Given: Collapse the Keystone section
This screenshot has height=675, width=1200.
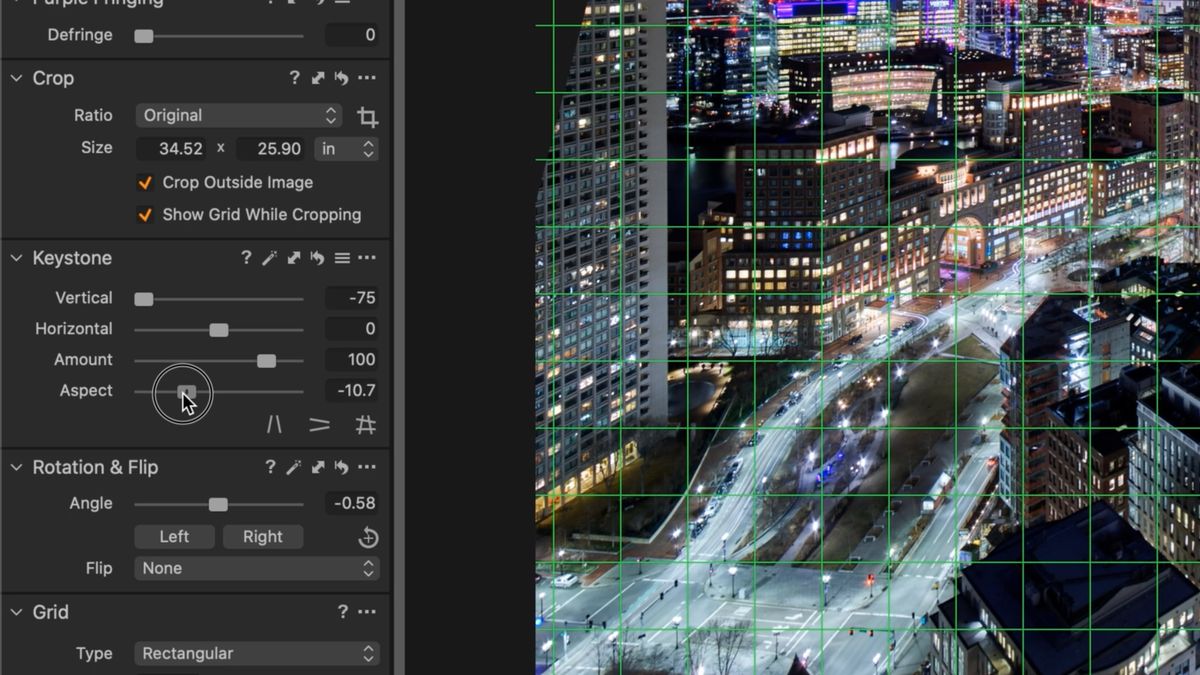Looking at the screenshot, I should (x=16, y=257).
